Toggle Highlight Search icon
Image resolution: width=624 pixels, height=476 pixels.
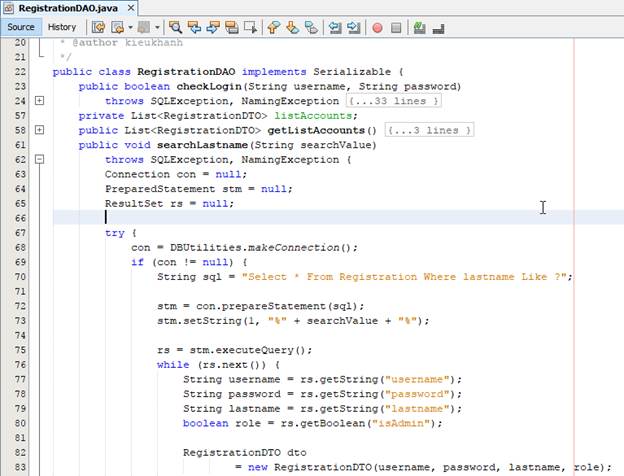point(232,27)
